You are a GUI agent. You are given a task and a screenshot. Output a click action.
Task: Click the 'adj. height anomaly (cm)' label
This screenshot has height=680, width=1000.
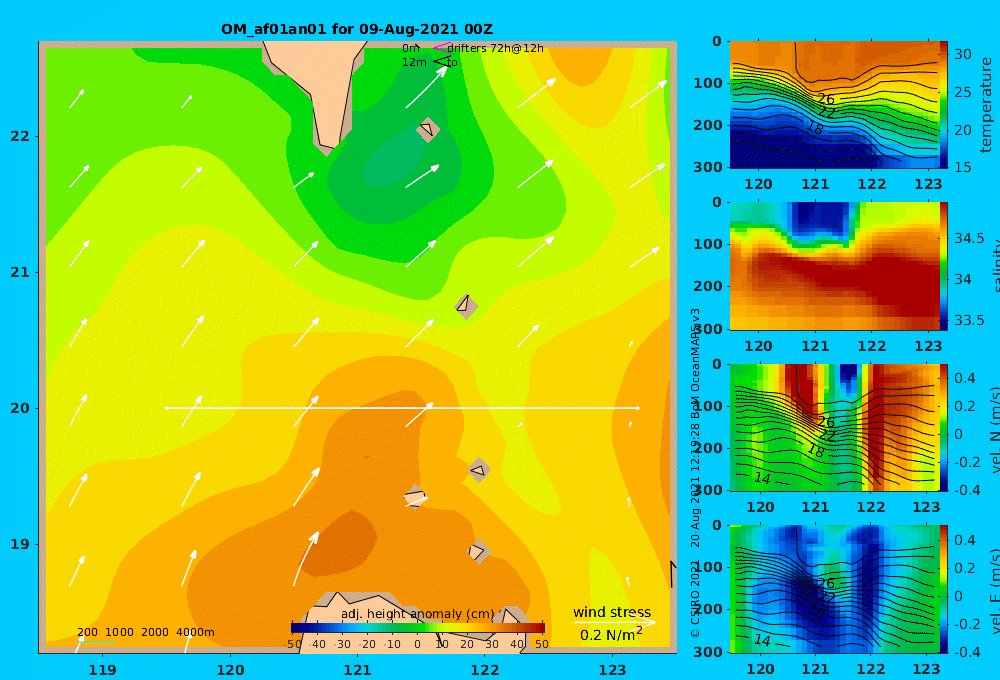[418, 614]
